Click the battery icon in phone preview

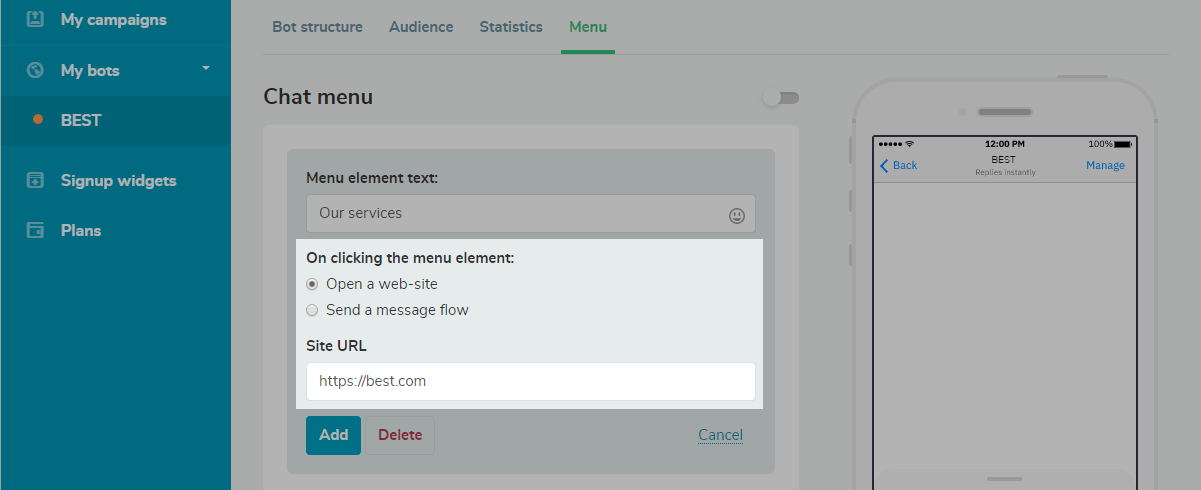pyautogui.click(x=1124, y=145)
